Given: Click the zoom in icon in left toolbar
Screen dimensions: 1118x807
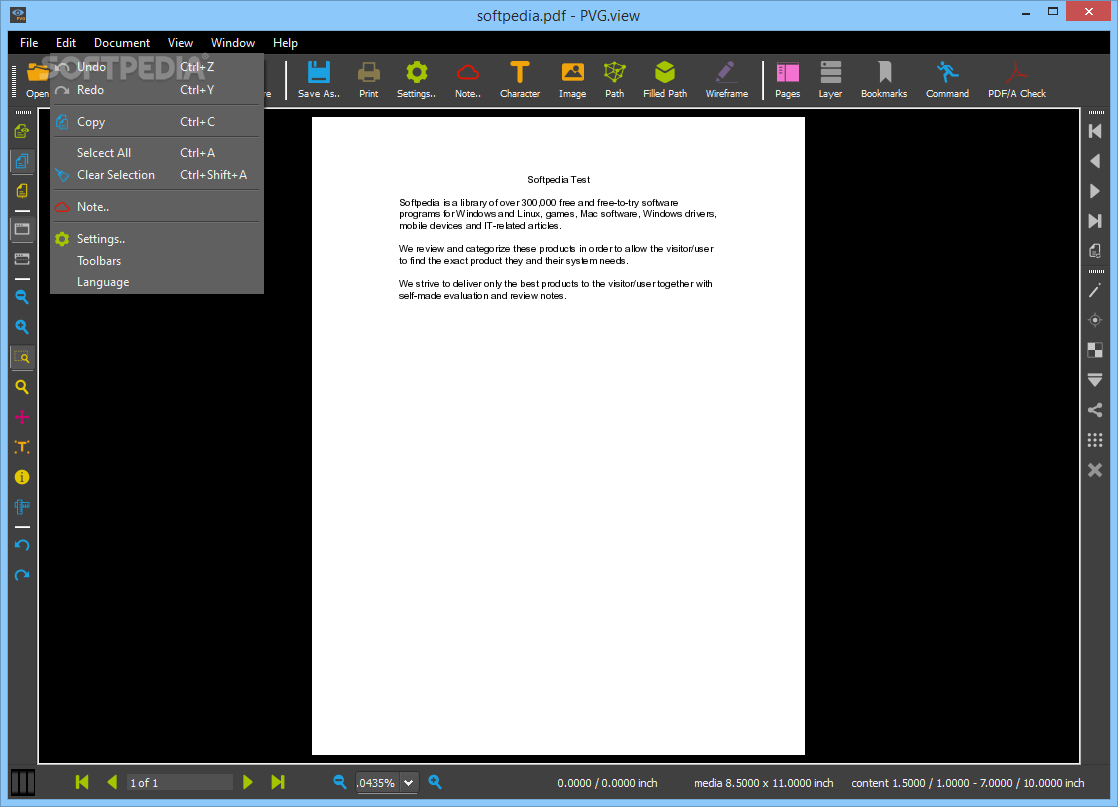Looking at the screenshot, I should click(x=22, y=327).
